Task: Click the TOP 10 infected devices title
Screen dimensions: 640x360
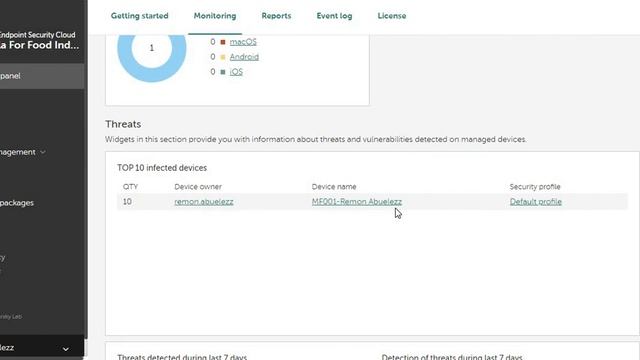Action: tap(162, 168)
